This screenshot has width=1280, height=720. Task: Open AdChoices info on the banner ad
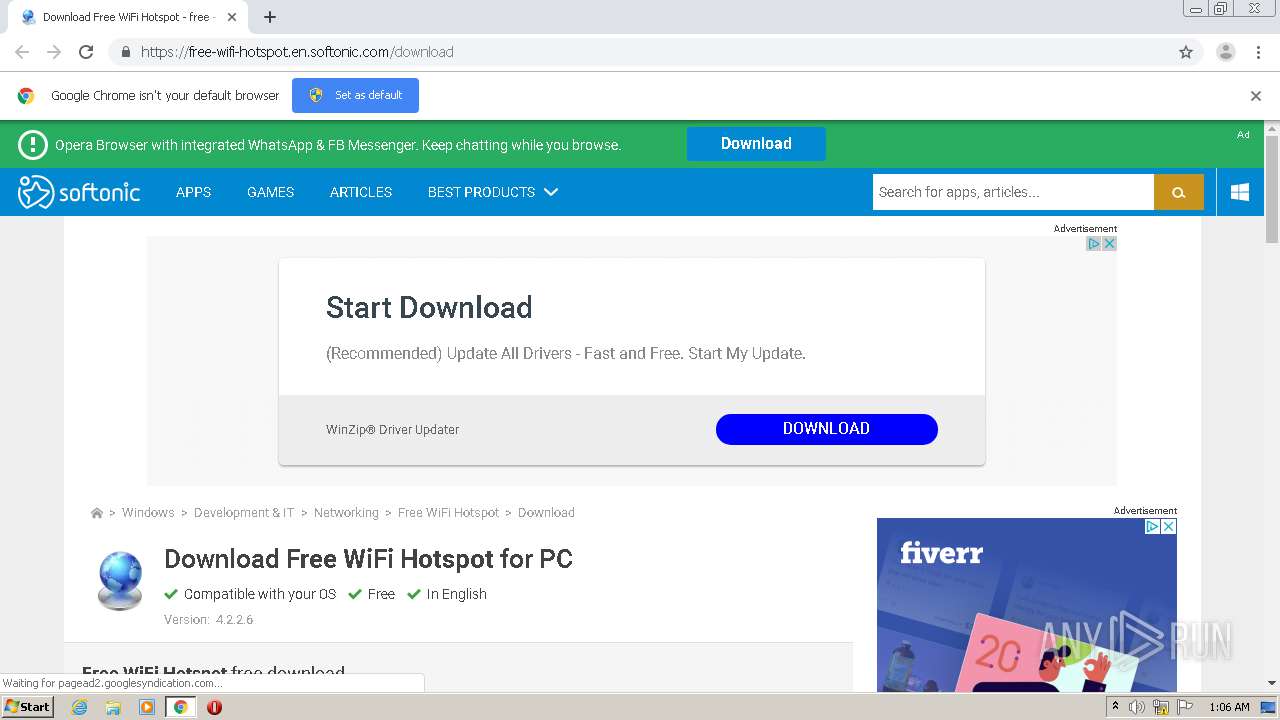pyautogui.click(x=1094, y=244)
